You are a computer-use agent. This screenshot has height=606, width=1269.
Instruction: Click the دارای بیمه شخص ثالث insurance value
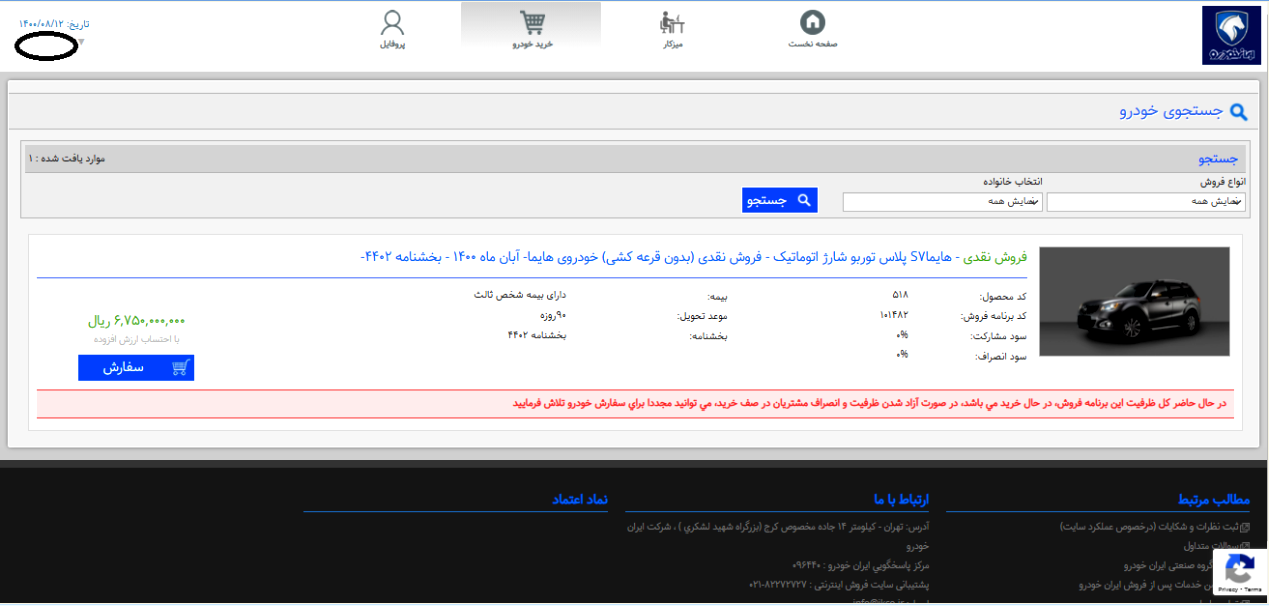pos(520,295)
